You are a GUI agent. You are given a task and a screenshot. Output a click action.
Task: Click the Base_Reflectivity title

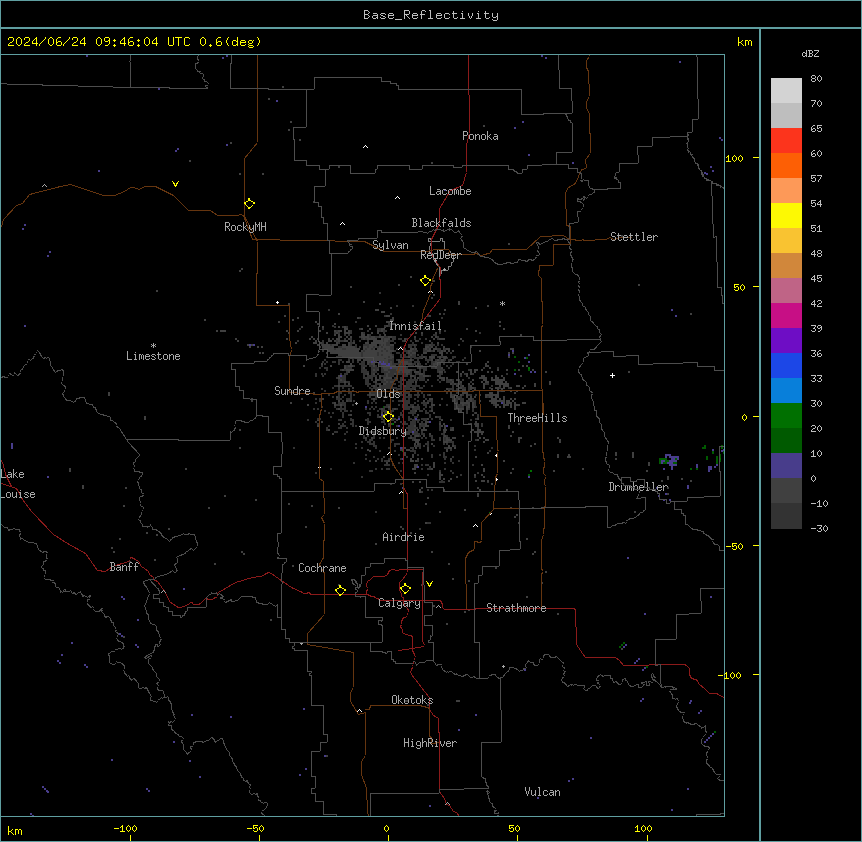point(431,15)
